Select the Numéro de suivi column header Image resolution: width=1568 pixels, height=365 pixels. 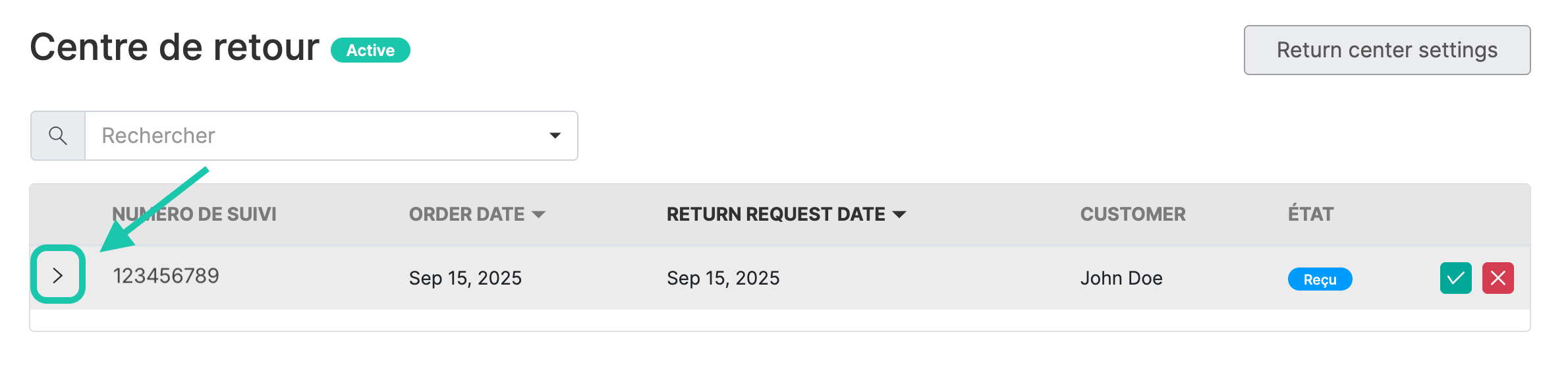tap(194, 214)
